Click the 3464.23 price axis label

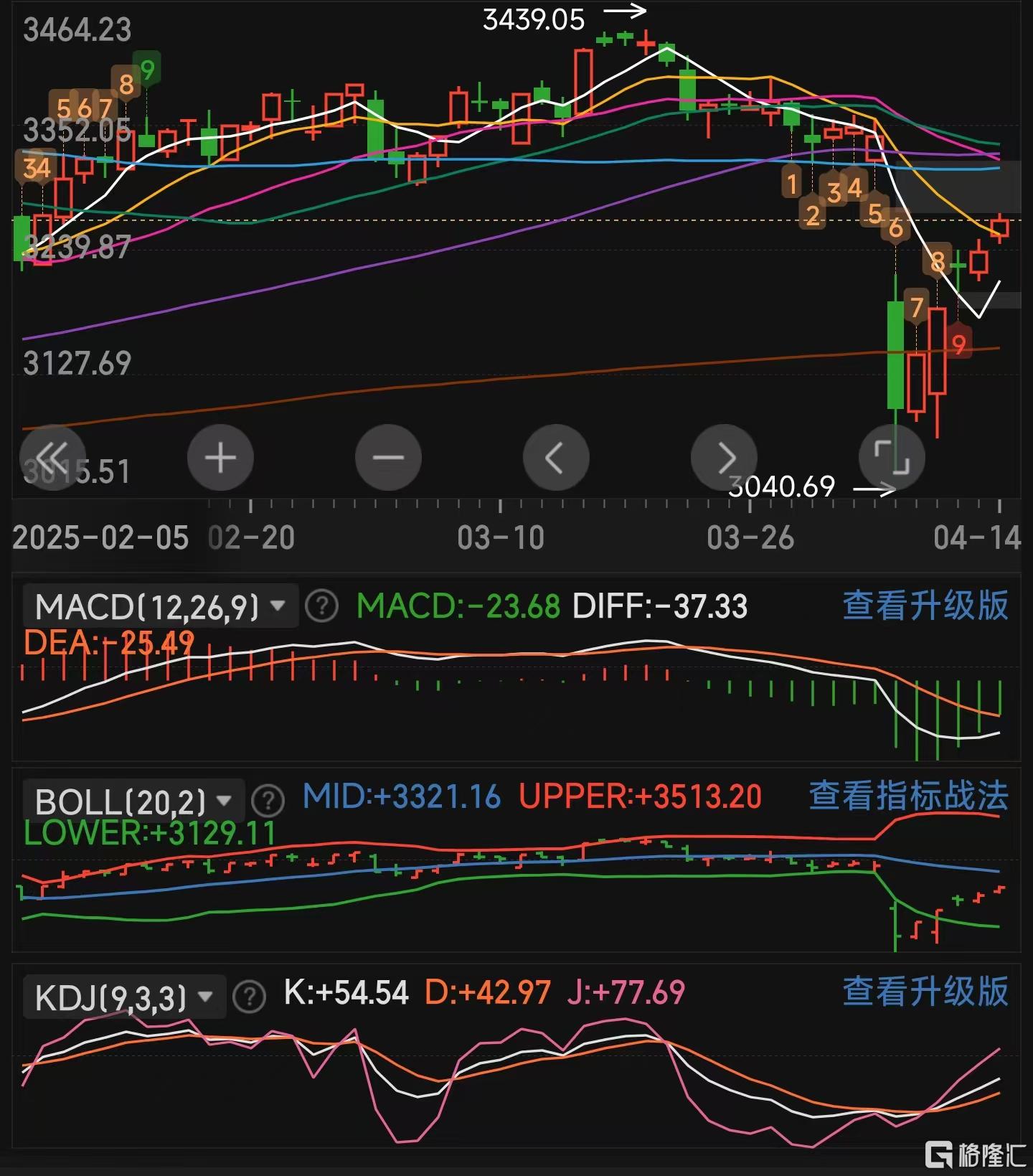[x=77, y=31]
